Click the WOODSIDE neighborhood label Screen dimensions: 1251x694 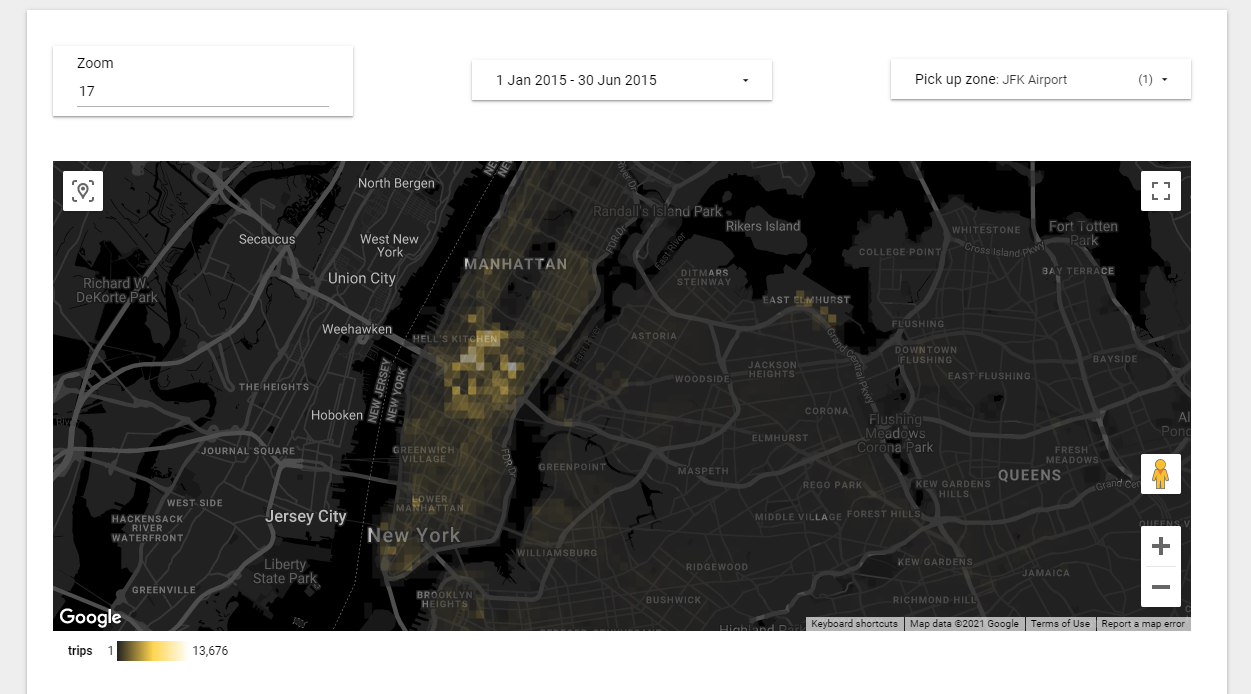point(702,379)
